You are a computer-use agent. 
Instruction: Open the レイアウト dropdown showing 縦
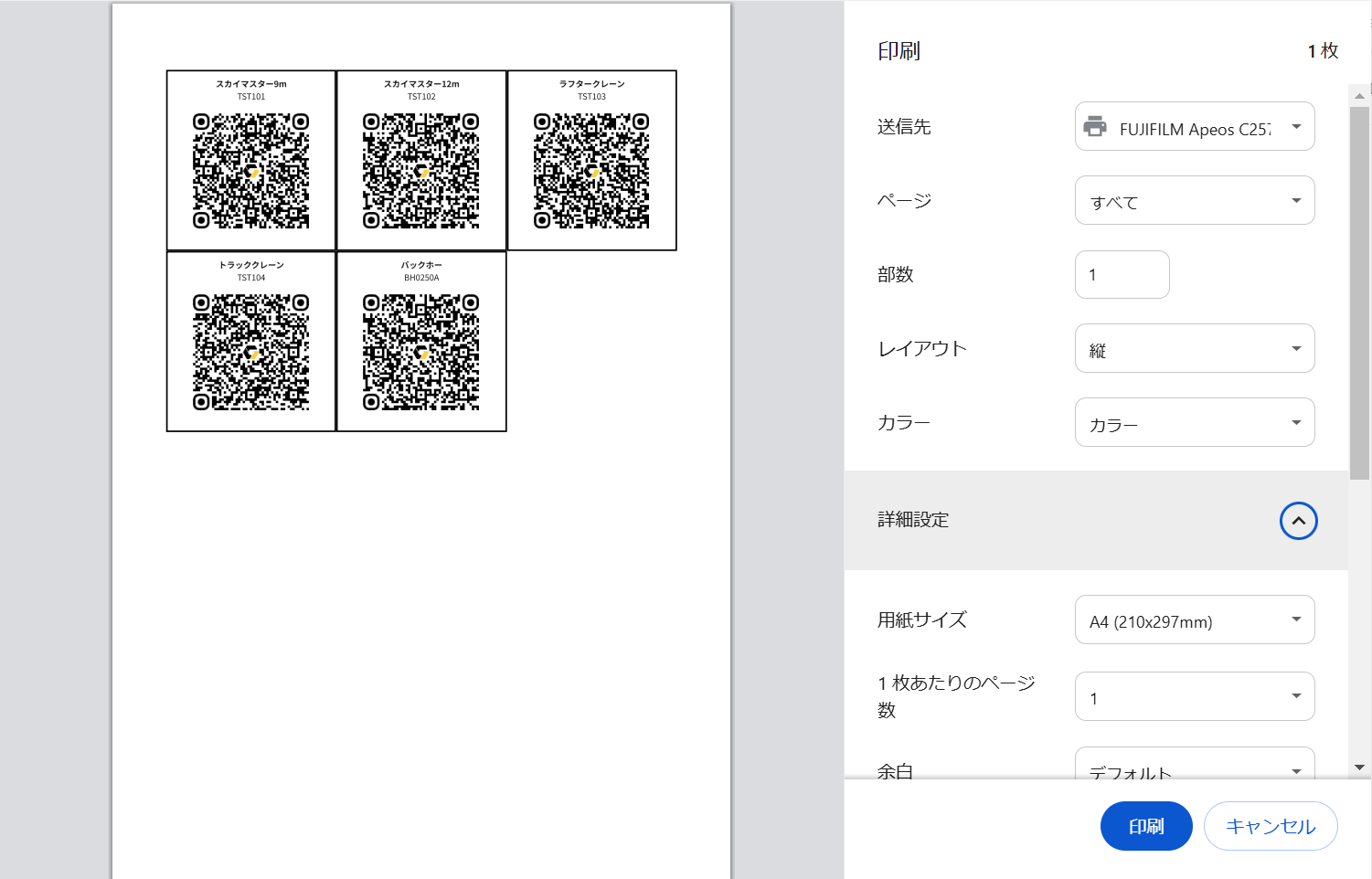[1194, 349]
